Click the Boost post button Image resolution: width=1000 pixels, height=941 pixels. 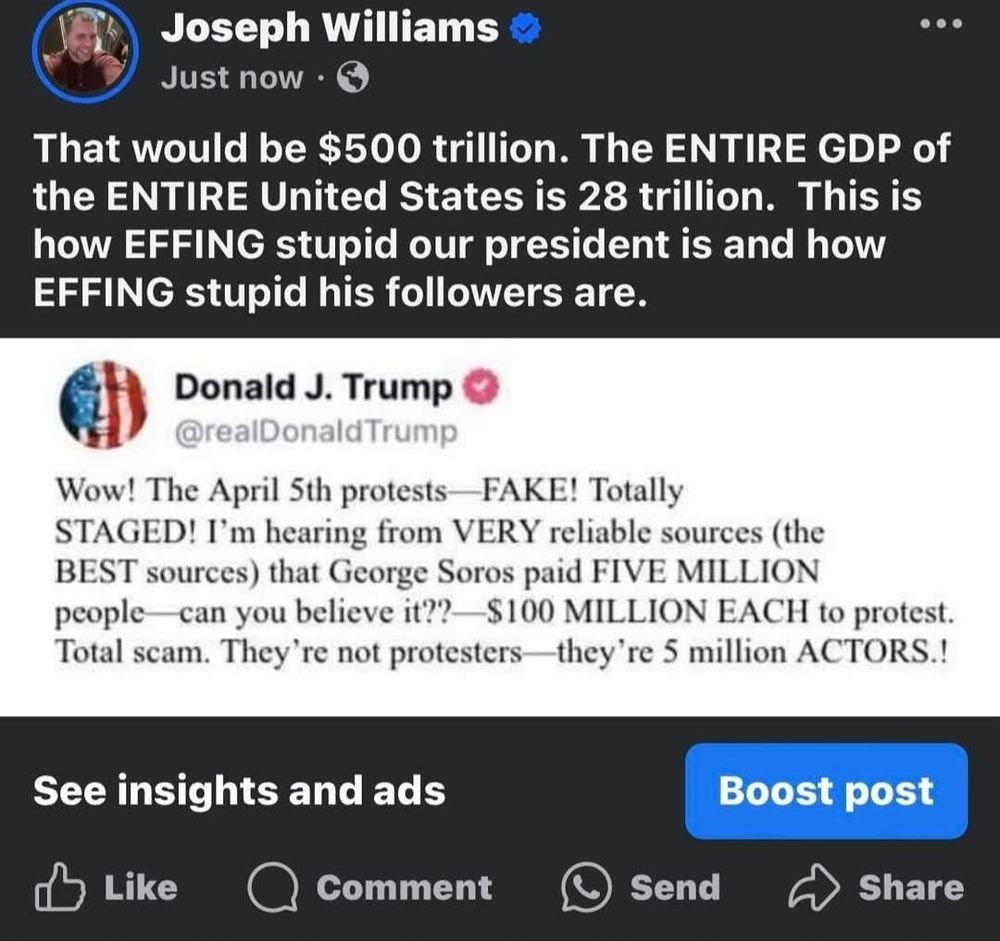[827, 790]
